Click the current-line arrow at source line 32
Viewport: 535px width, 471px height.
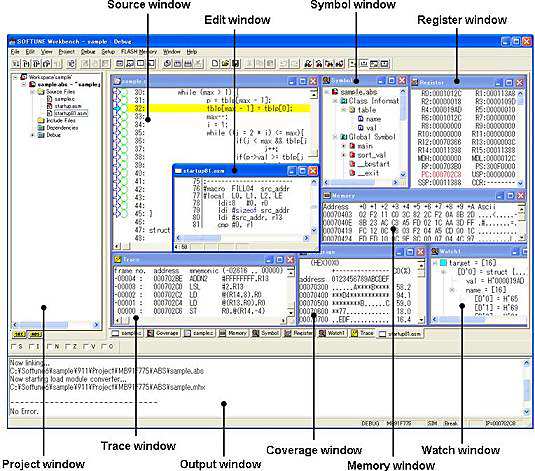(x=117, y=109)
